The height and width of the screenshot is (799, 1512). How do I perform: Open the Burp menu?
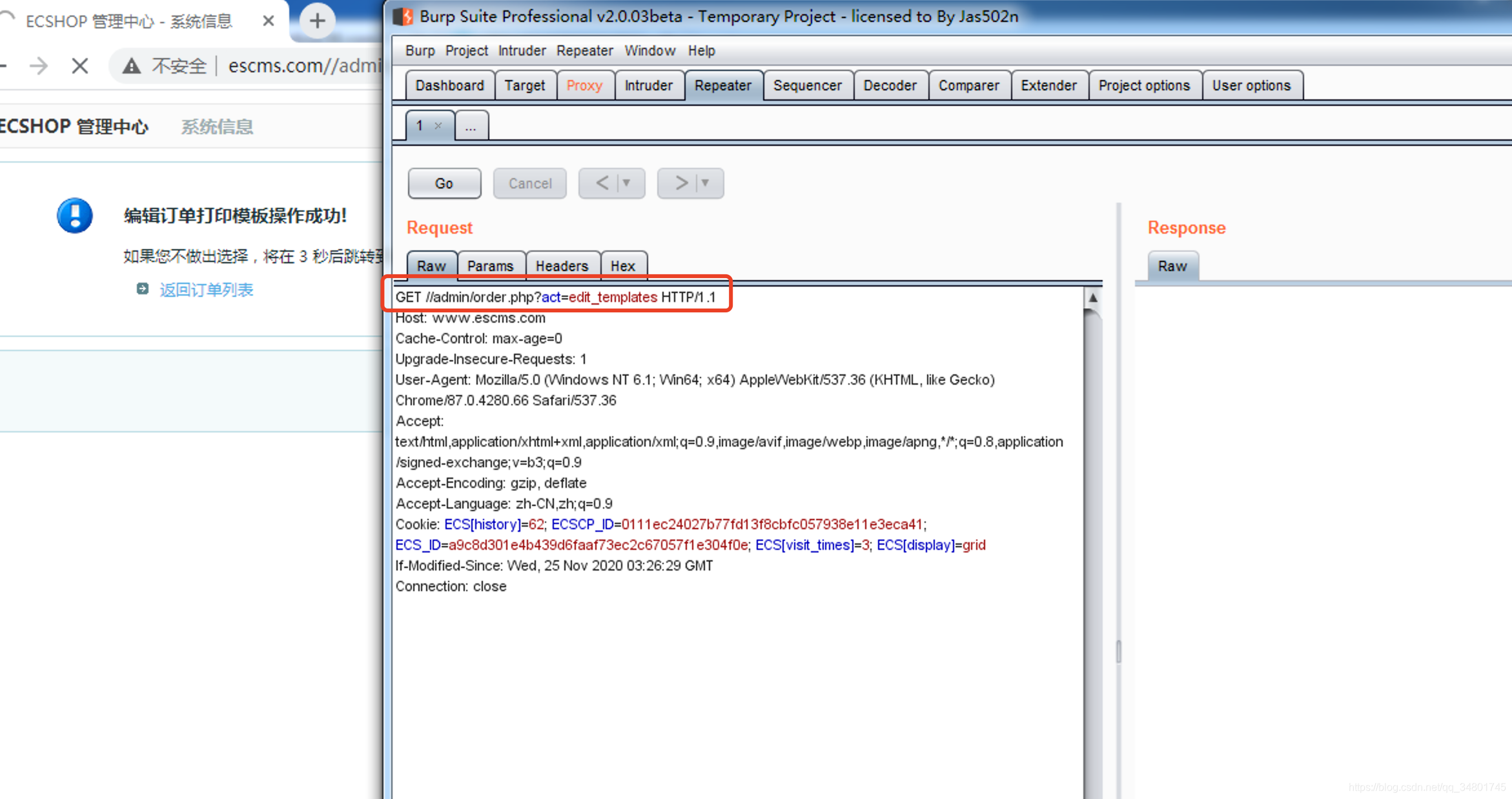(420, 50)
